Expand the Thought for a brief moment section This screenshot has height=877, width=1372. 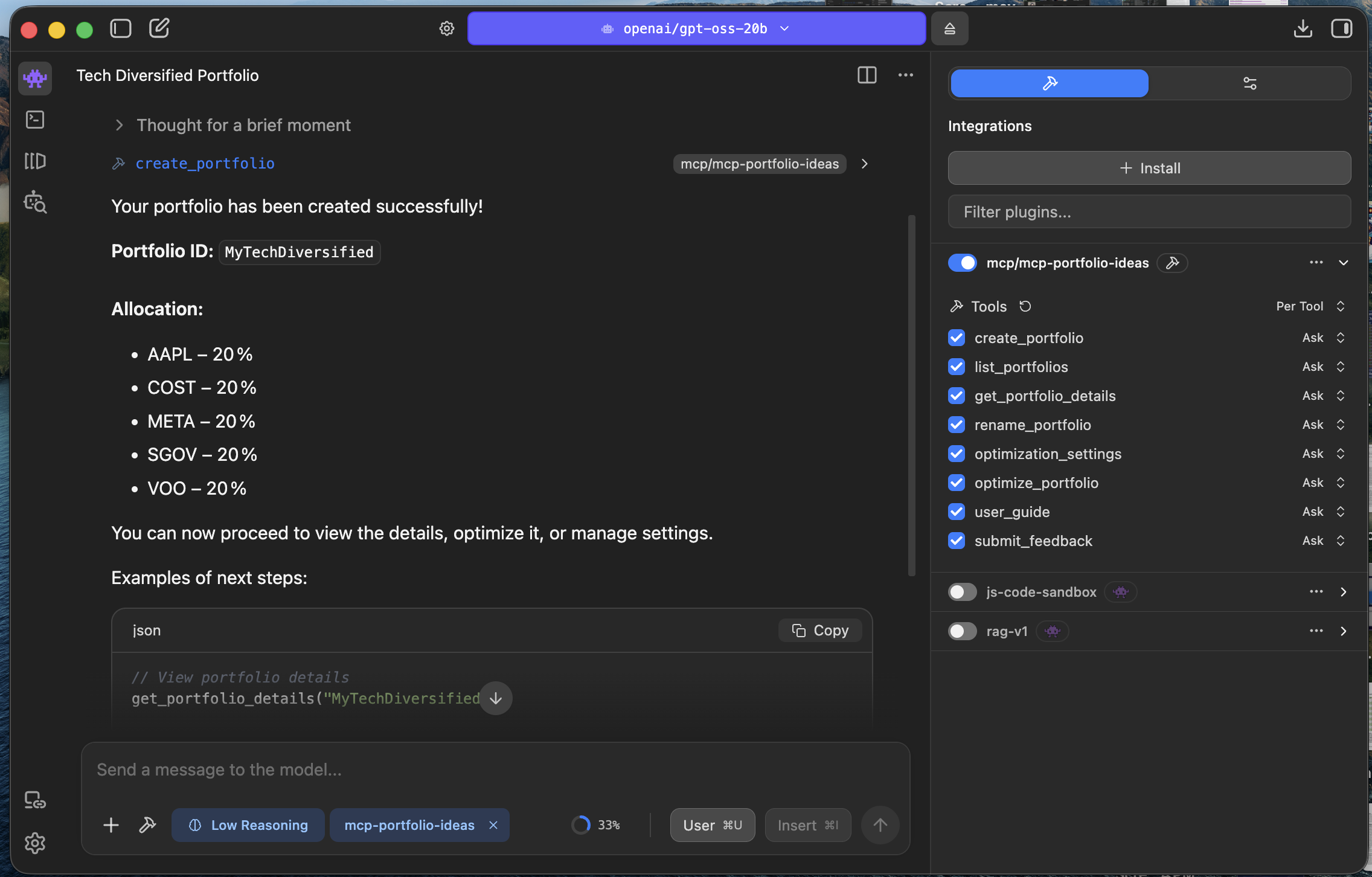point(232,125)
